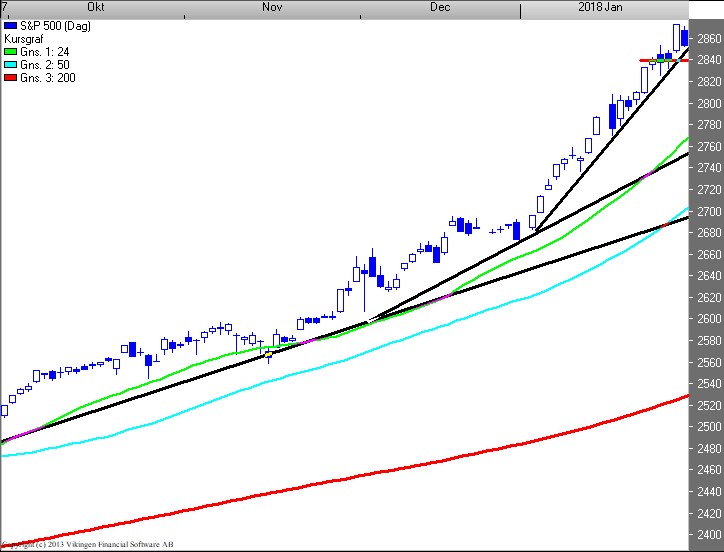Select the 'S&P 500 (Dag)' legend label

[x=55, y=26]
